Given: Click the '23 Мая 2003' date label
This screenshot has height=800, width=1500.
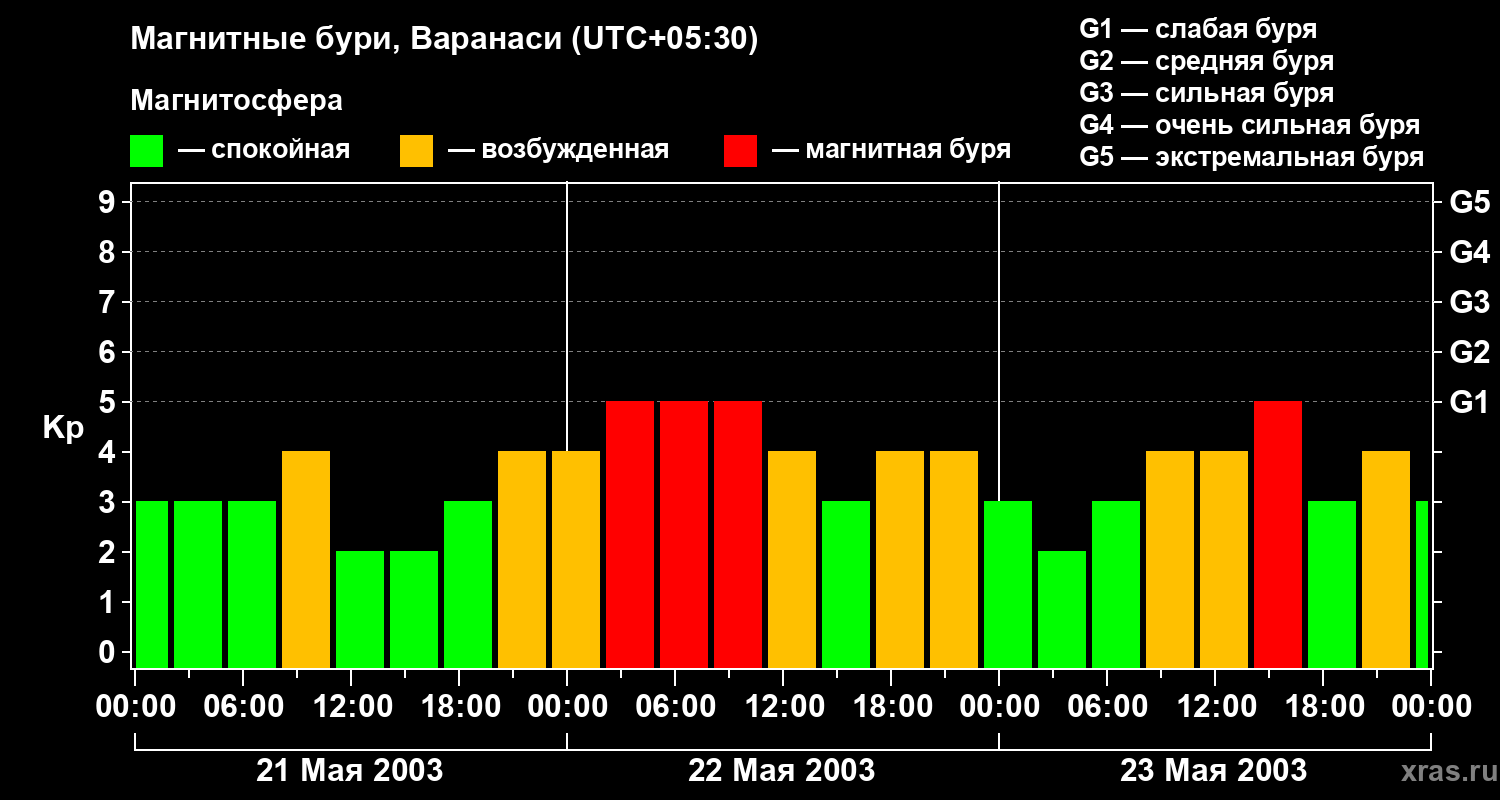Looking at the screenshot, I should pyautogui.click(x=1214, y=770).
